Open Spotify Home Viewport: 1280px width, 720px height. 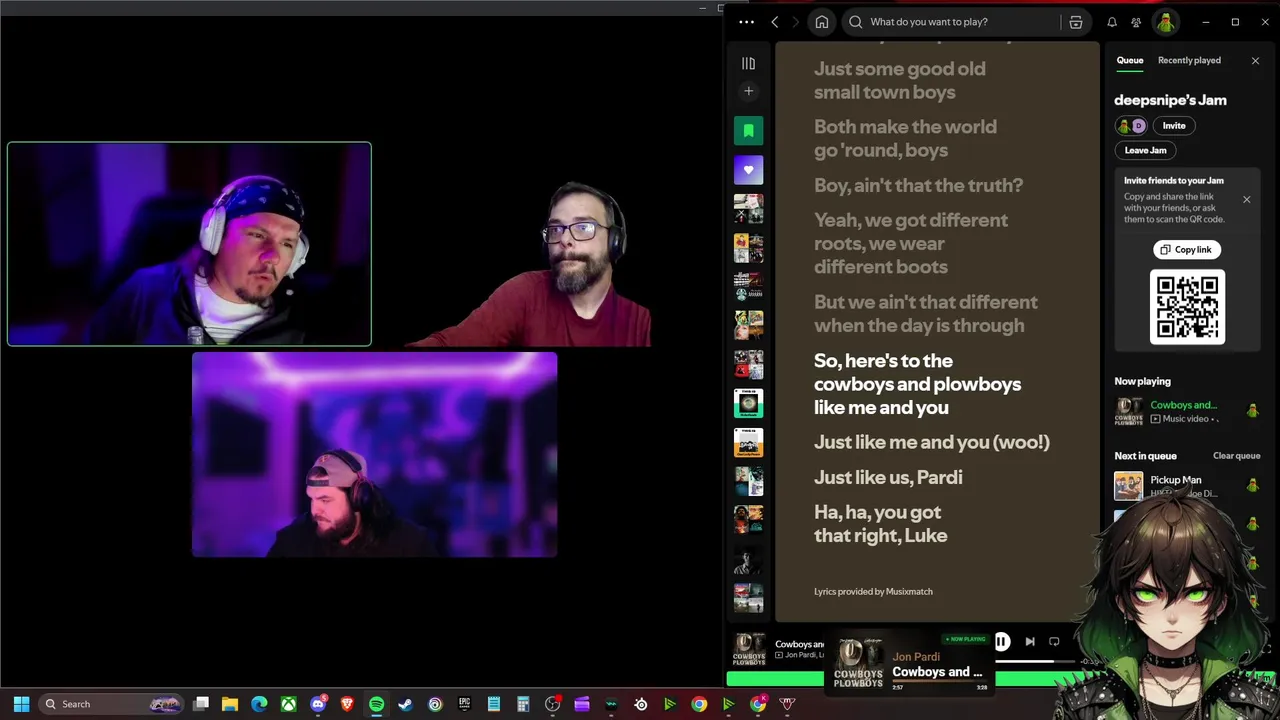[x=822, y=22]
